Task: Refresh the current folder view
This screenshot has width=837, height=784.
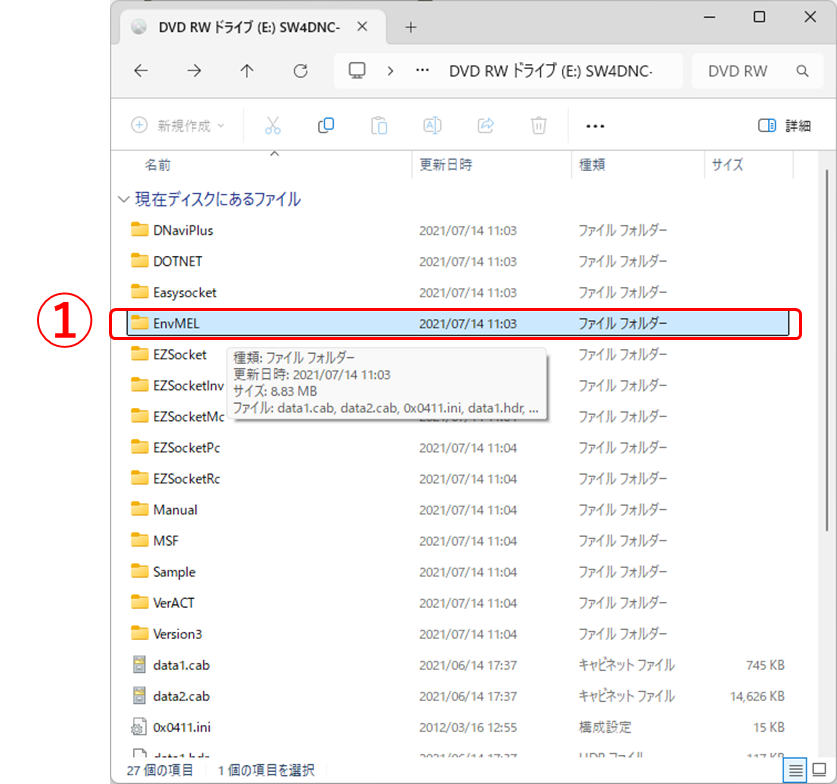Action: tap(300, 71)
